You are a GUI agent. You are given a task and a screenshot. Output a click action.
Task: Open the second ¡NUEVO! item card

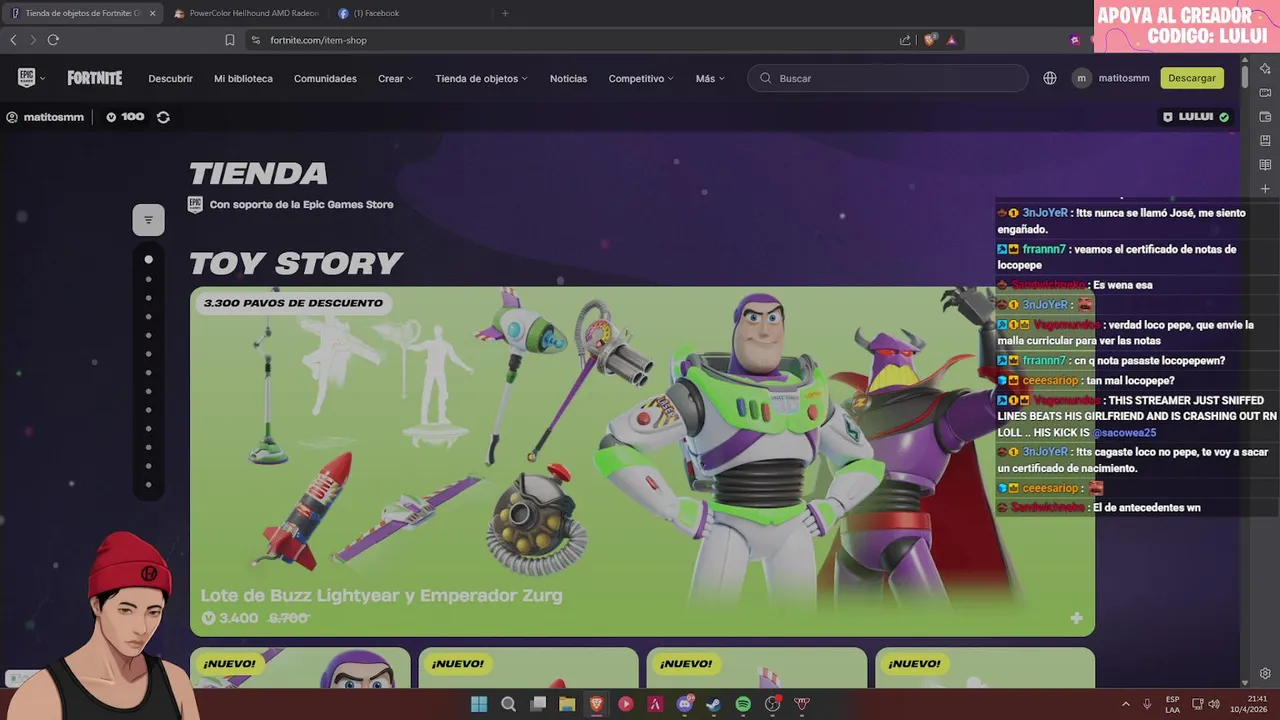coord(528,667)
